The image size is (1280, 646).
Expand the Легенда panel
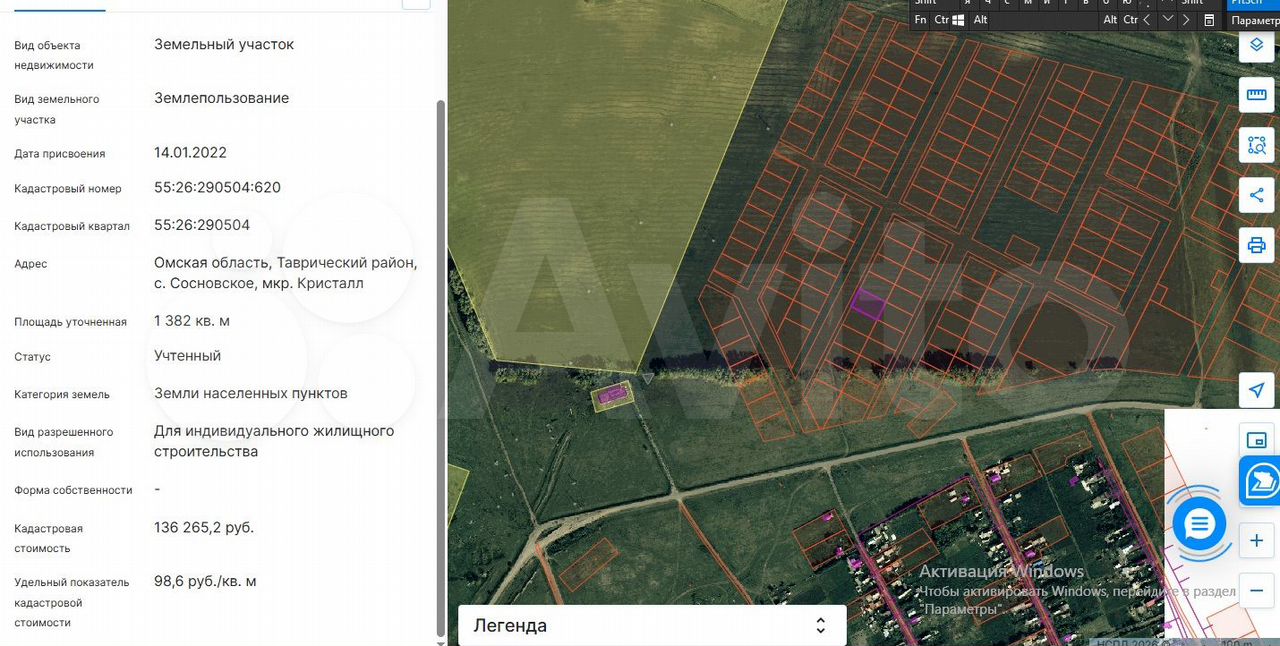coord(651,626)
